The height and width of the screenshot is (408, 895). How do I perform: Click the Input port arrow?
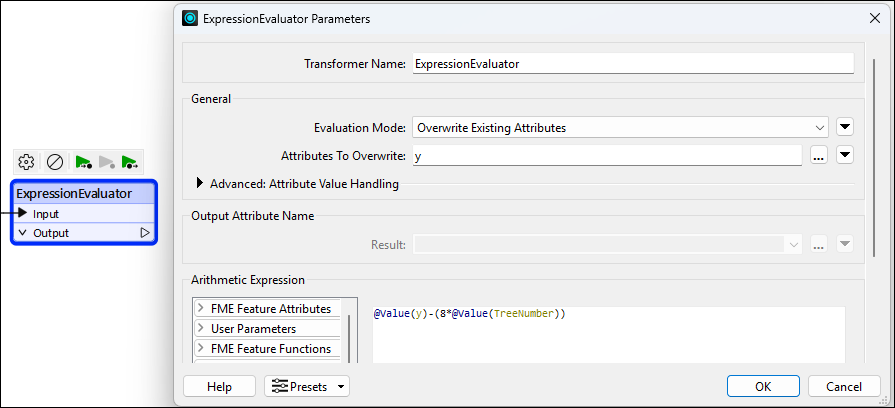22,213
